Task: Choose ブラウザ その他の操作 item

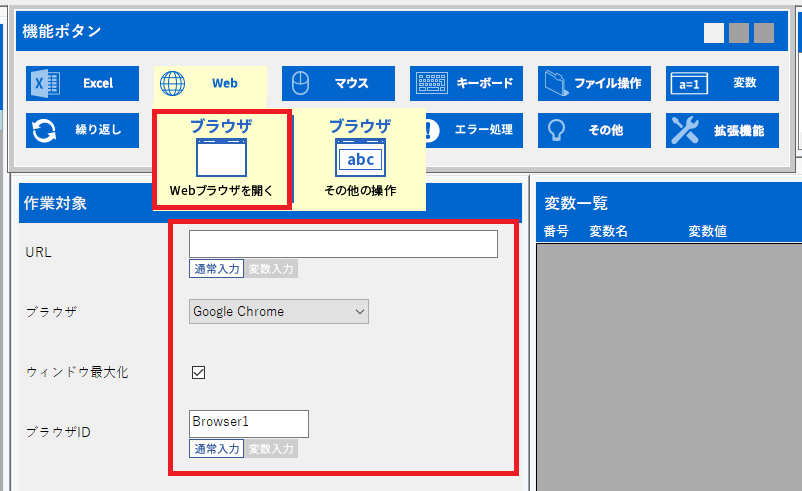Action: (x=360, y=159)
